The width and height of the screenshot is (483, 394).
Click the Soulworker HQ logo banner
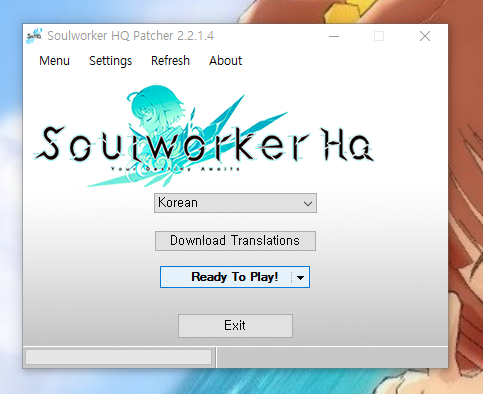click(204, 135)
